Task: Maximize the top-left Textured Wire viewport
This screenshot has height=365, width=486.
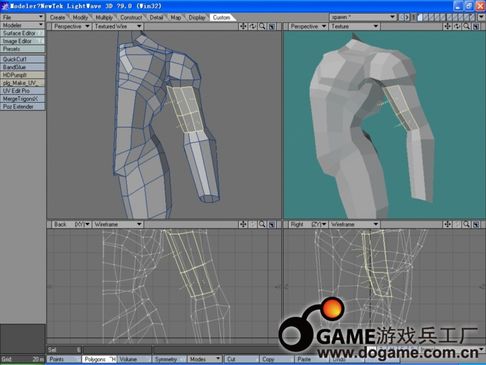Action: 272,26
